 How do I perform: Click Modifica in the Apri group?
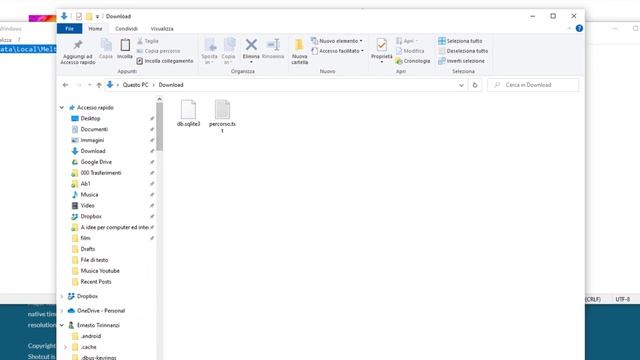point(410,51)
